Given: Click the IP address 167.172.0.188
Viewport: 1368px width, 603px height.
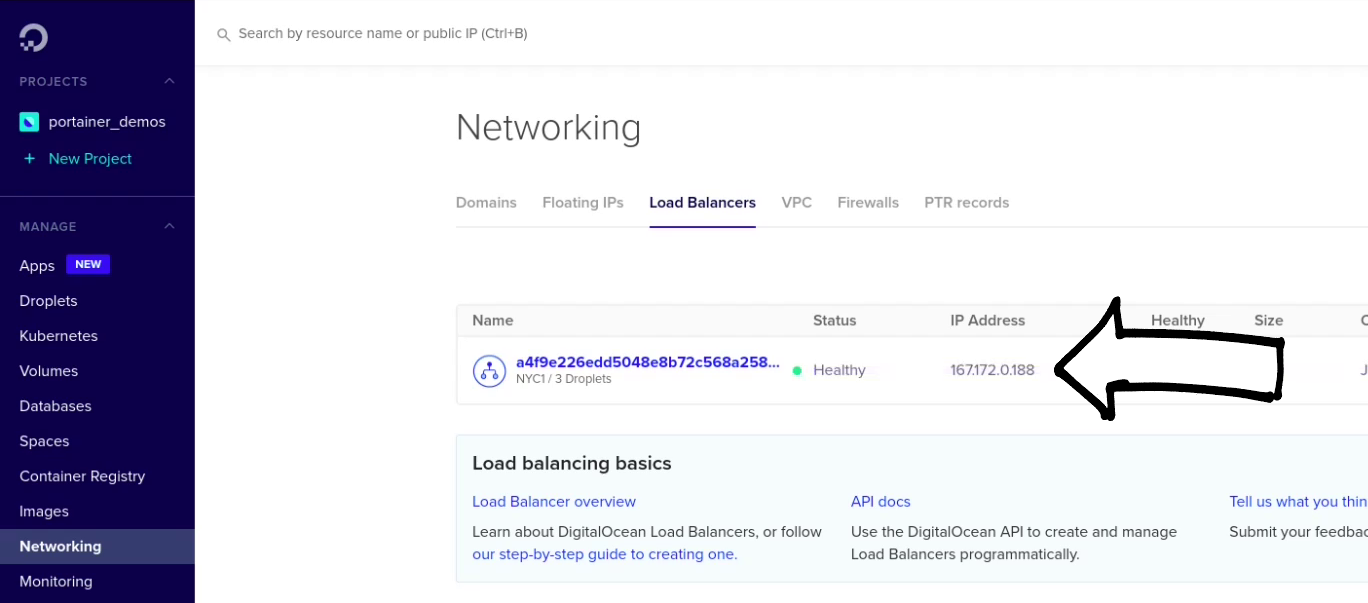Looking at the screenshot, I should (993, 371).
